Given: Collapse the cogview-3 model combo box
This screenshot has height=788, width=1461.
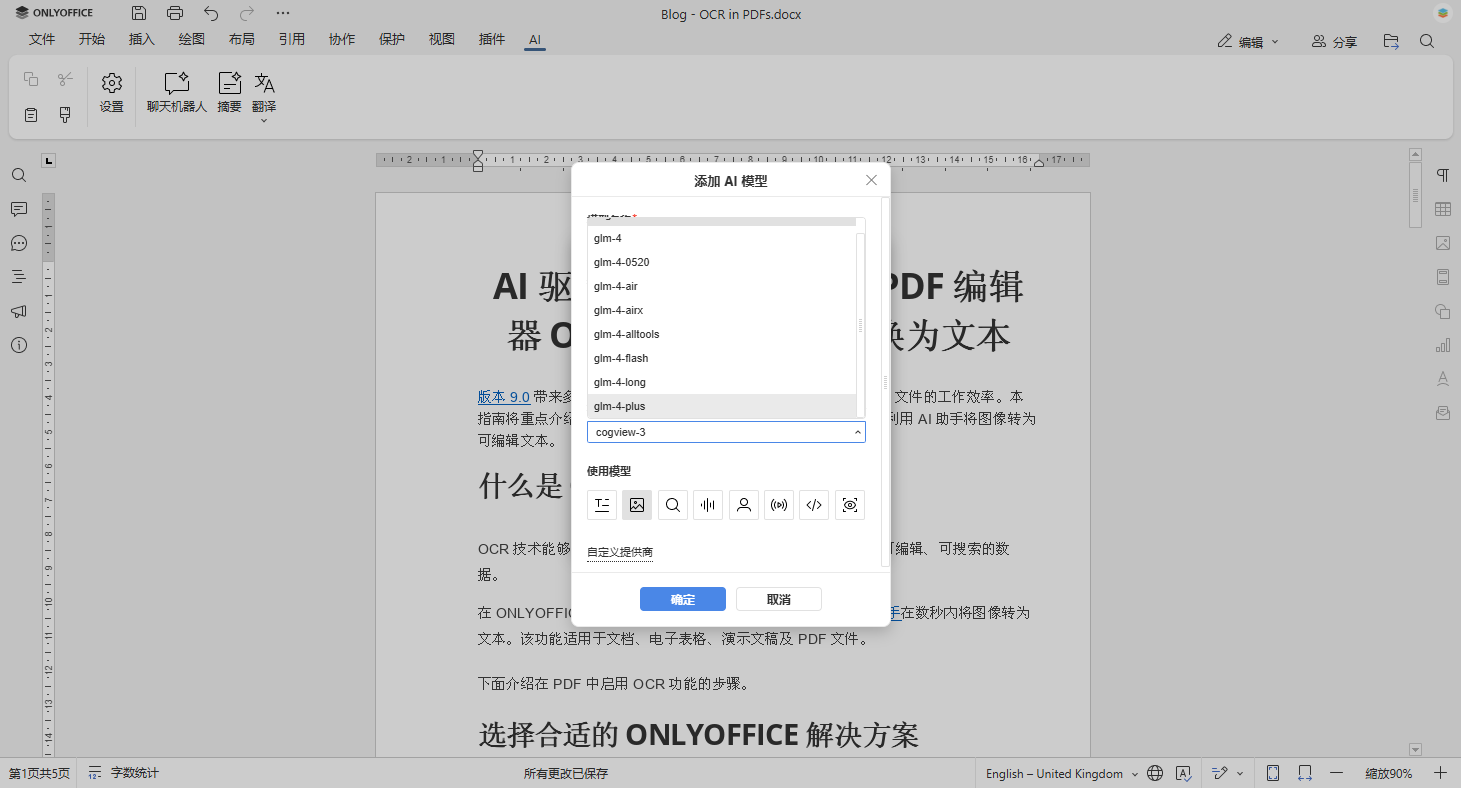Looking at the screenshot, I should click(857, 432).
